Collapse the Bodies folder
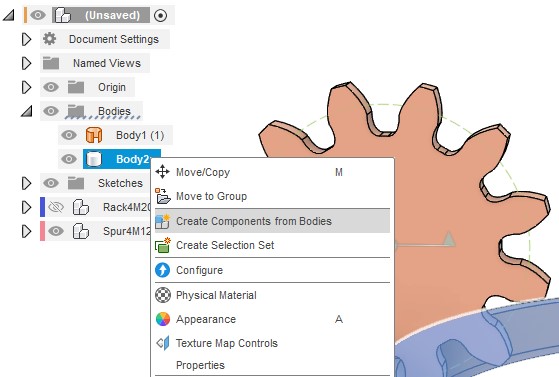This screenshot has width=559, height=377. pos(27,111)
